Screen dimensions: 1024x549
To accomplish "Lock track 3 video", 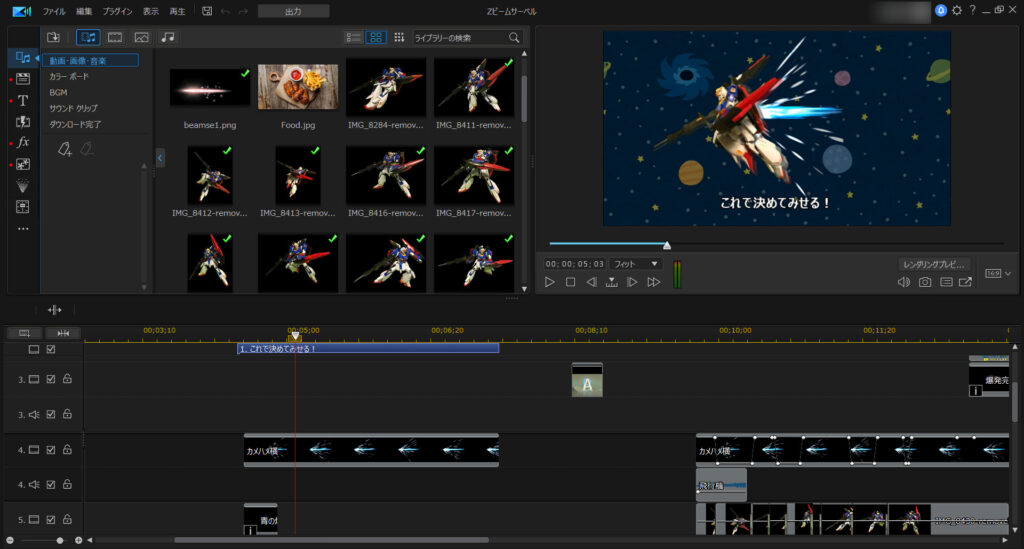I will coord(67,379).
